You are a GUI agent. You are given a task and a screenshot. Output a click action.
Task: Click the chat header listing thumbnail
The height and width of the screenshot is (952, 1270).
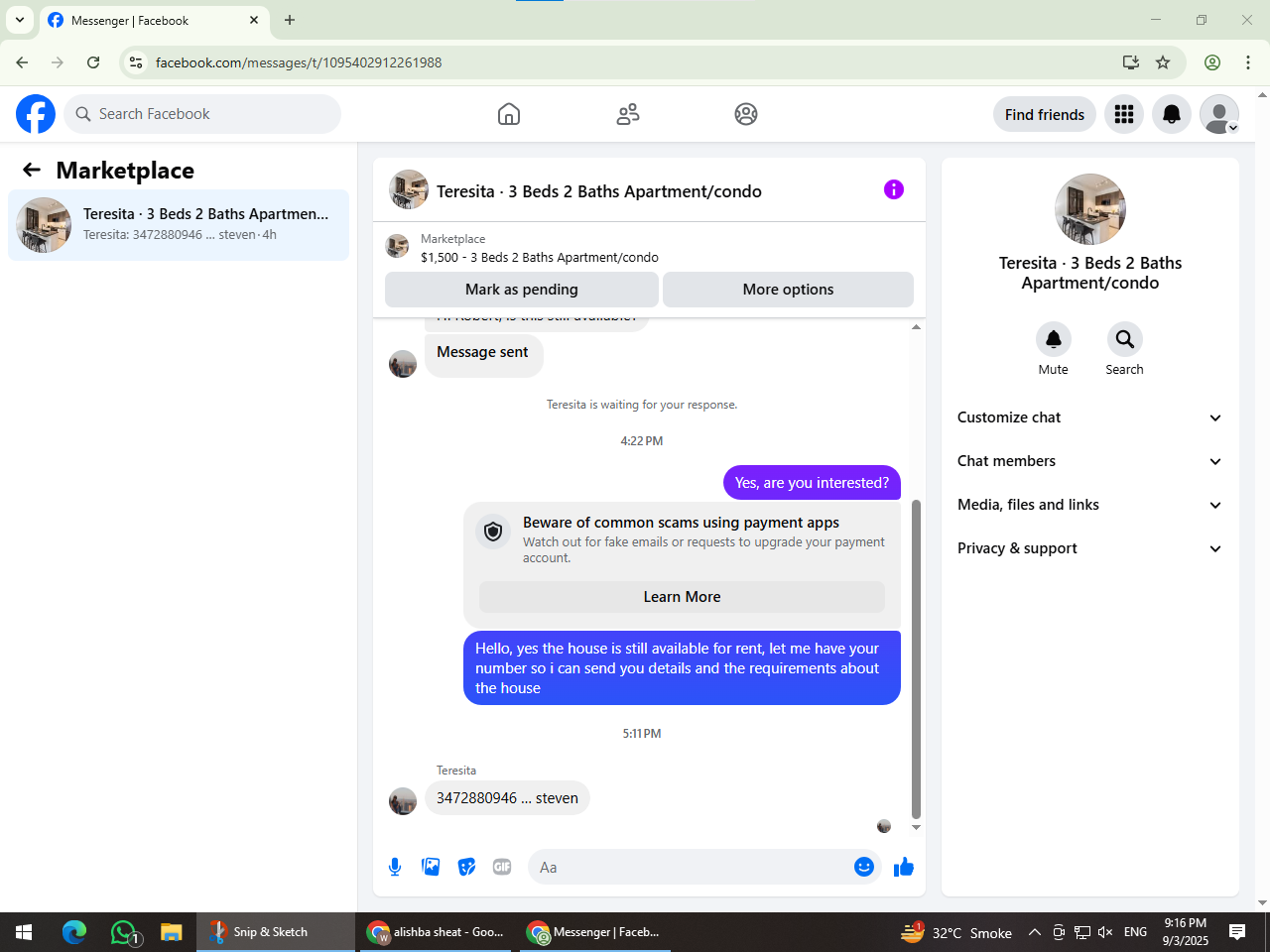pos(409,189)
